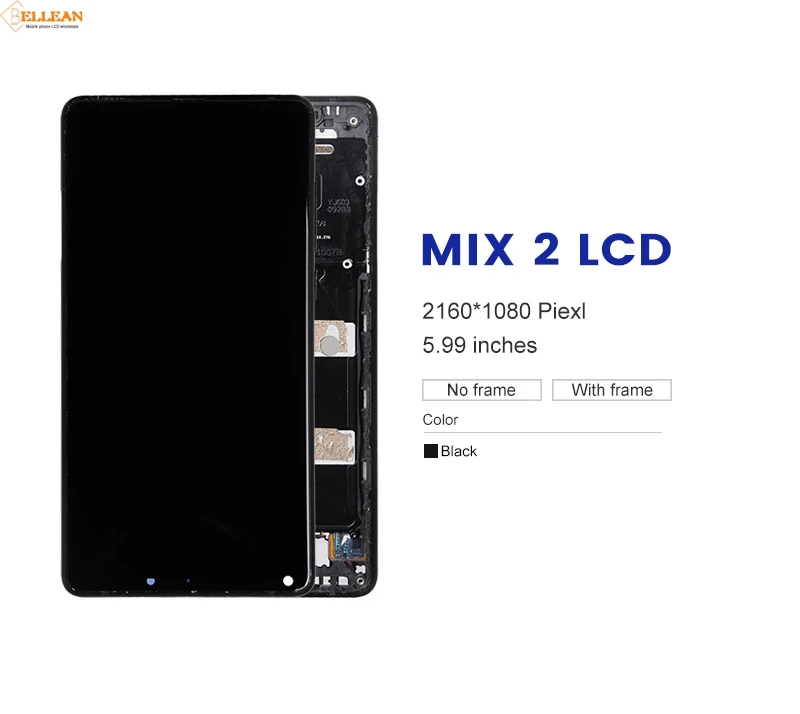Choose the black color swatch
This screenshot has width=800, height=714.
tap(431, 451)
